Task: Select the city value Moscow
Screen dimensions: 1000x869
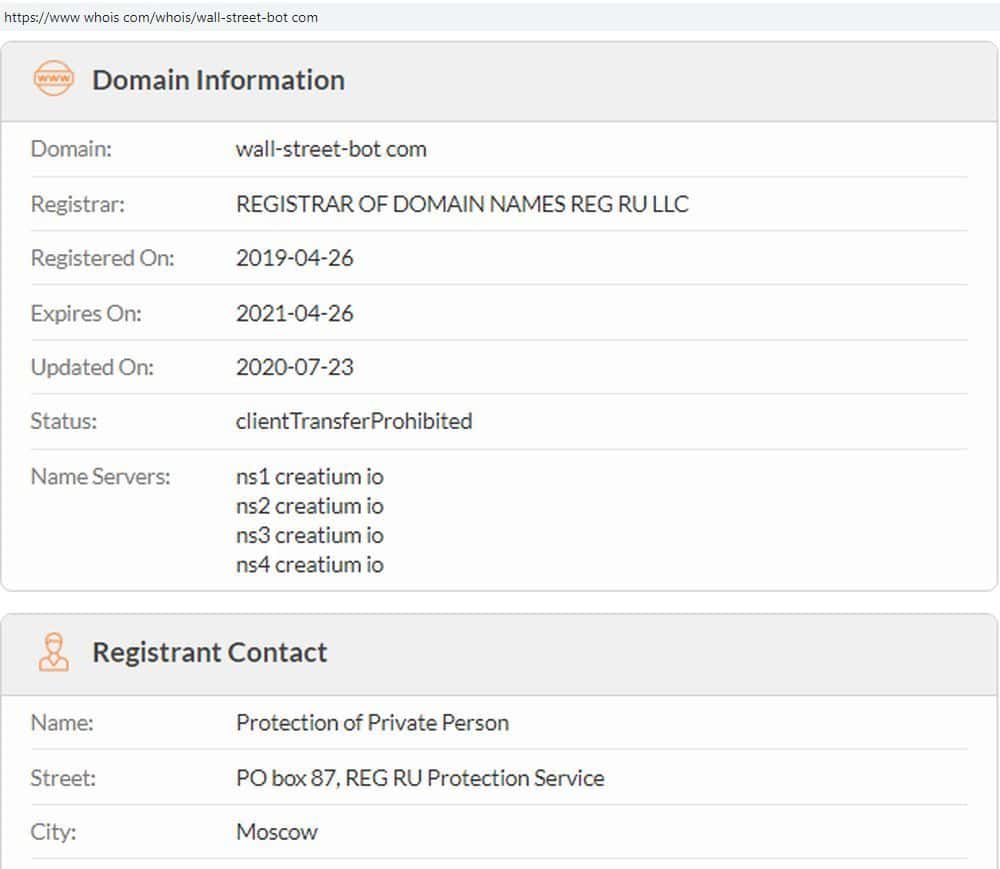Action: pyautogui.click(x=276, y=832)
